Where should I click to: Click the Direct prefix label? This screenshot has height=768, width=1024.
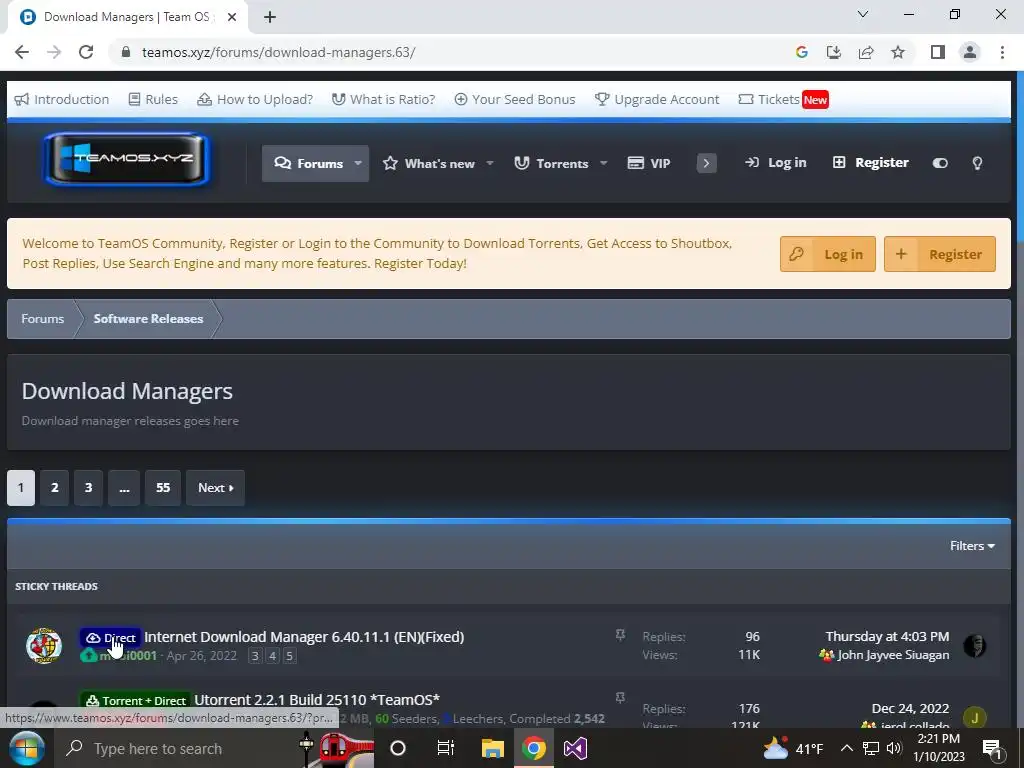[110, 637]
